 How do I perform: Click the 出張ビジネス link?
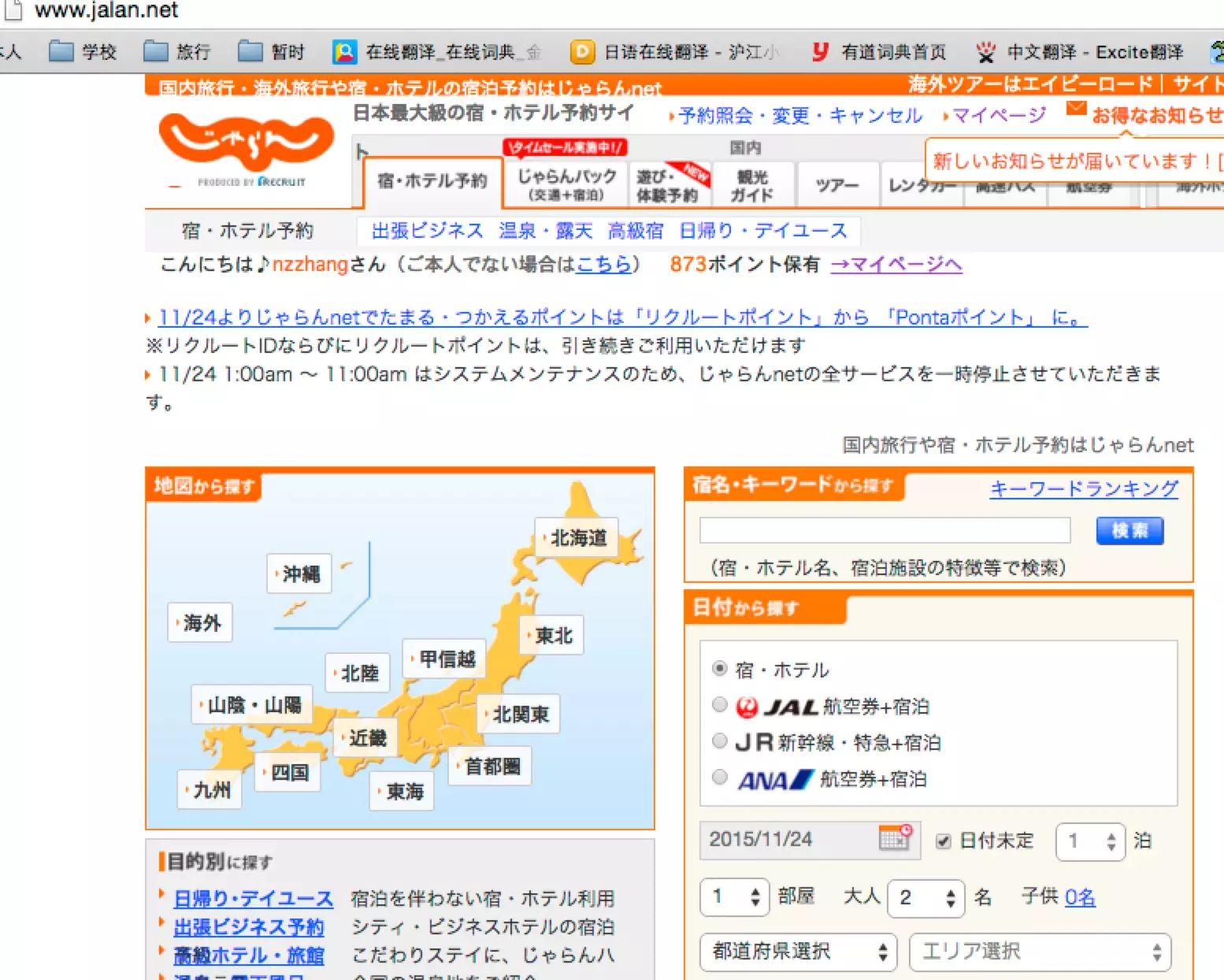coord(428,231)
